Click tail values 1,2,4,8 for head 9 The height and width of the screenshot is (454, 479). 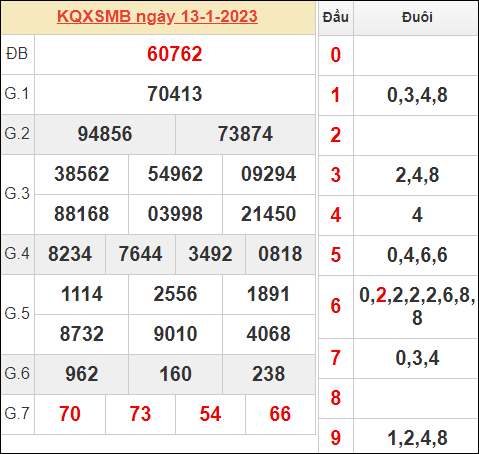click(x=417, y=438)
